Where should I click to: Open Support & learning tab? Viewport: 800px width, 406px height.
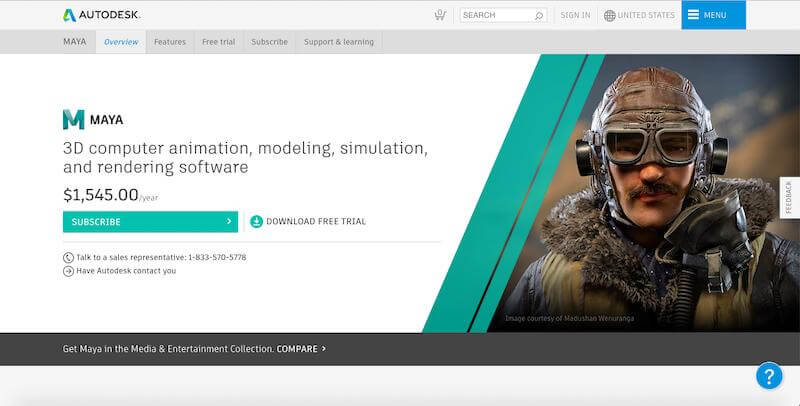pos(339,42)
